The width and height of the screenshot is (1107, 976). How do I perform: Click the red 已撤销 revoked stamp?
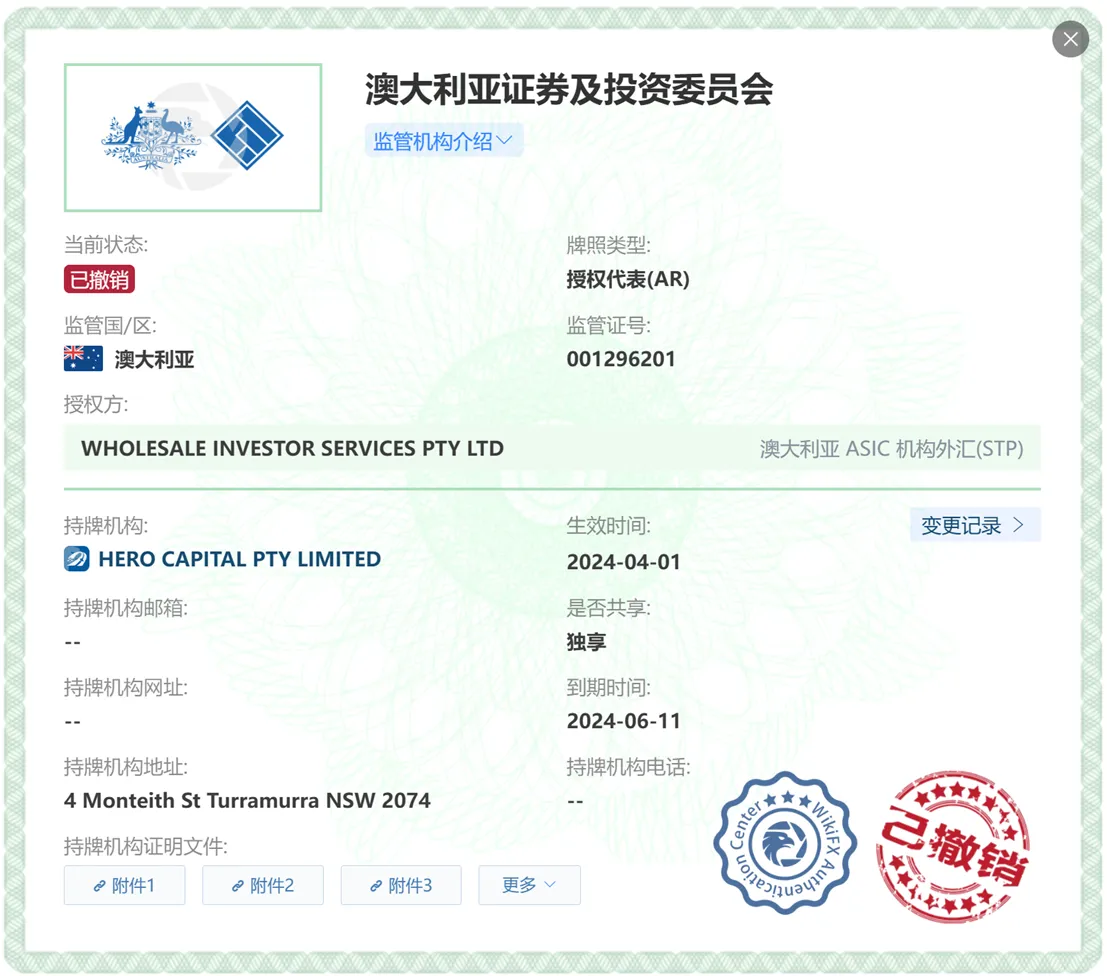pos(952,846)
